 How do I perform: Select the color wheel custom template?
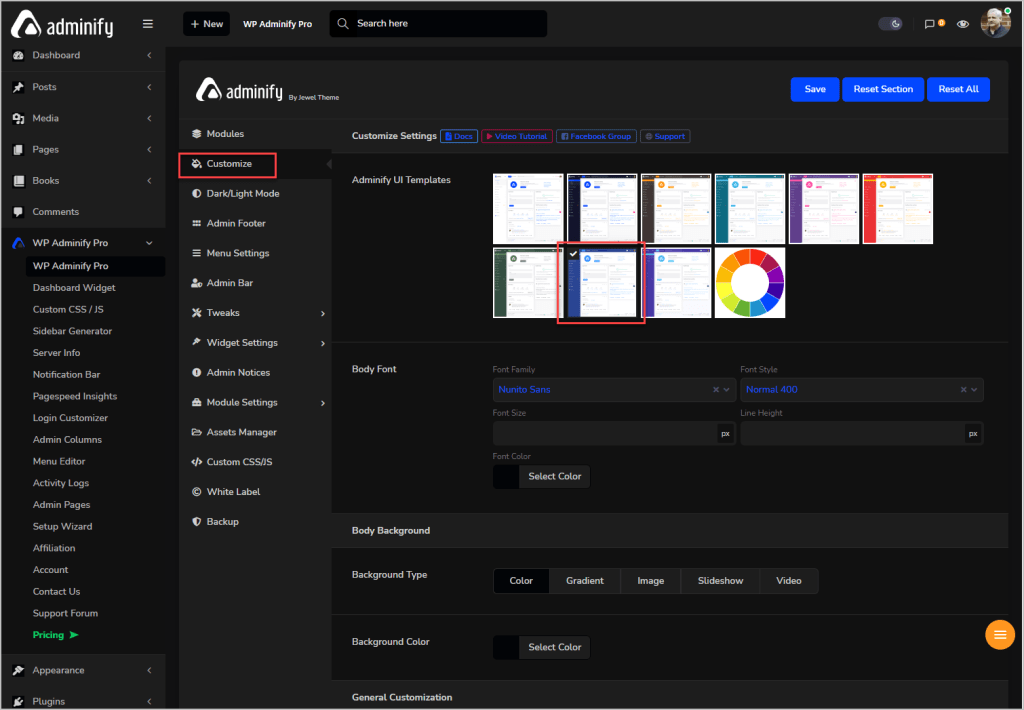point(750,283)
